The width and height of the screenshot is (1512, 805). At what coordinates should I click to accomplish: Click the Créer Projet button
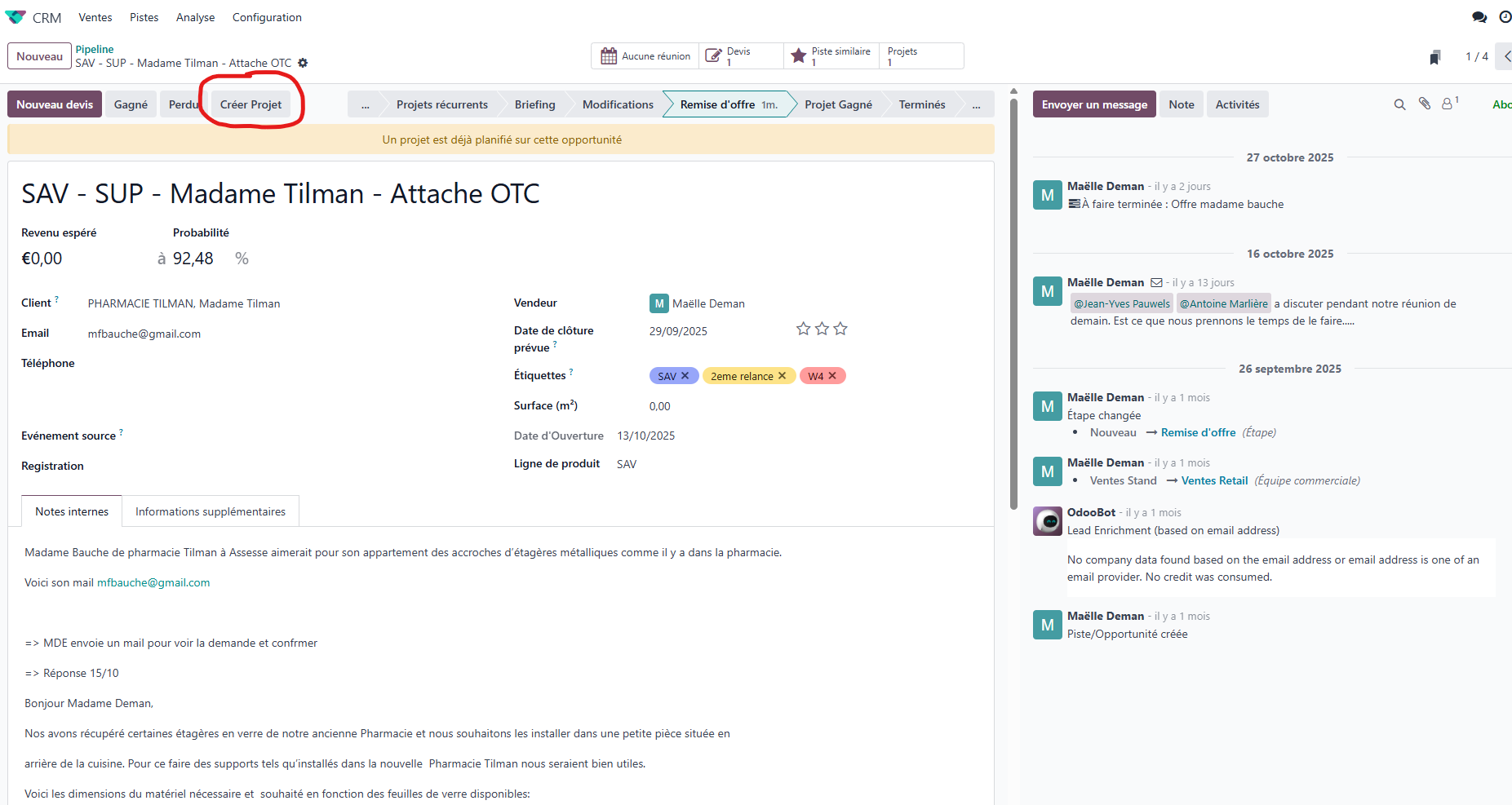click(251, 104)
